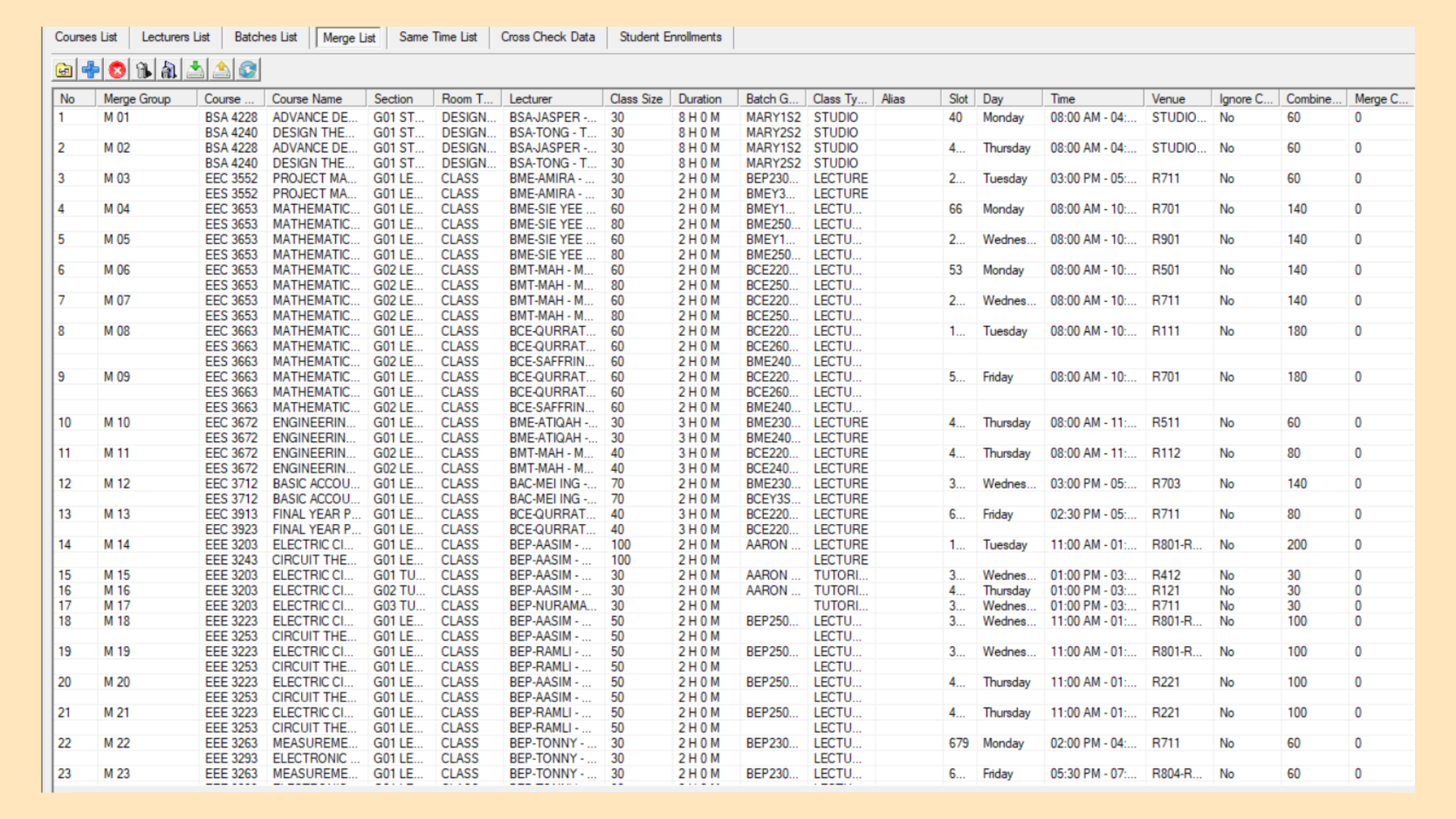Click time 02:30 PM cell in M 13
Screen dimensions: 1456x819
1093,514
